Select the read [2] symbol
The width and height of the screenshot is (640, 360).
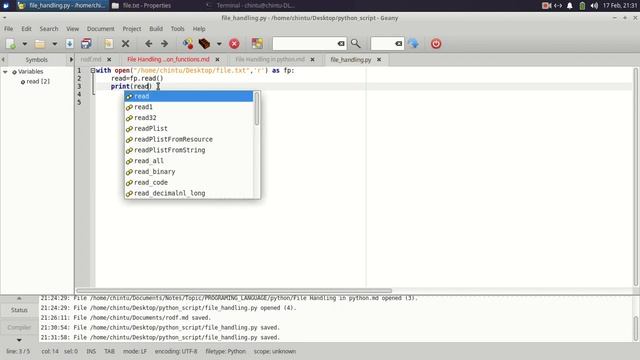(38, 82)
